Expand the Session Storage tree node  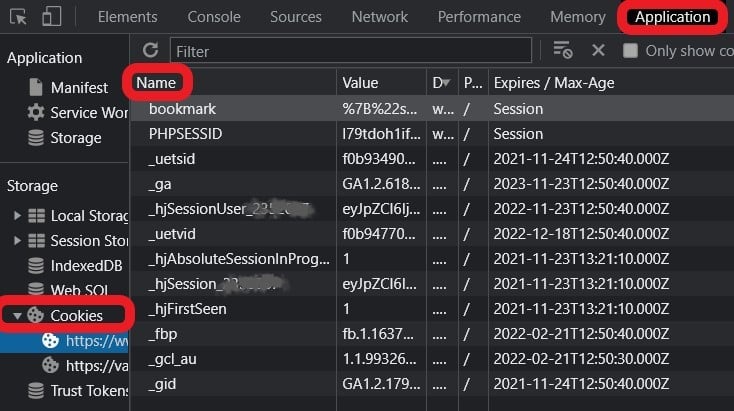pyautogui.click(x=17, y=241)
